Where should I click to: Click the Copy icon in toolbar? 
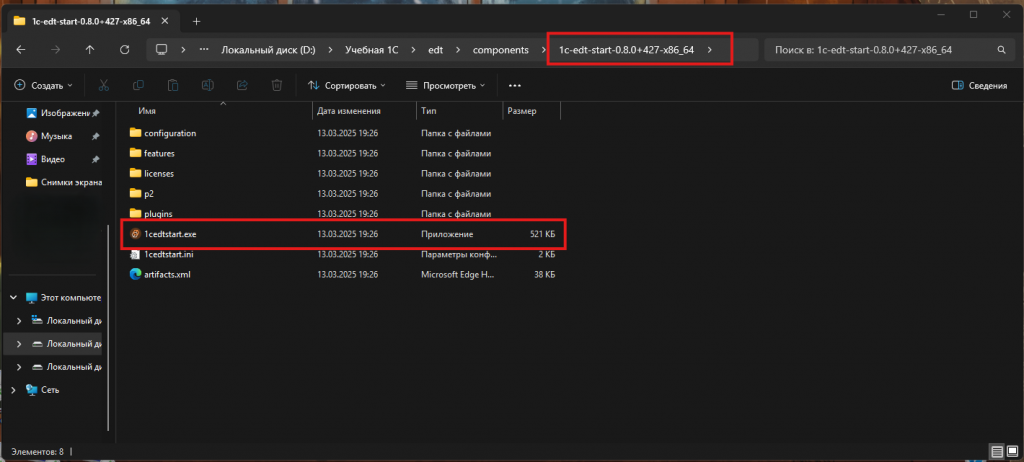138,85
